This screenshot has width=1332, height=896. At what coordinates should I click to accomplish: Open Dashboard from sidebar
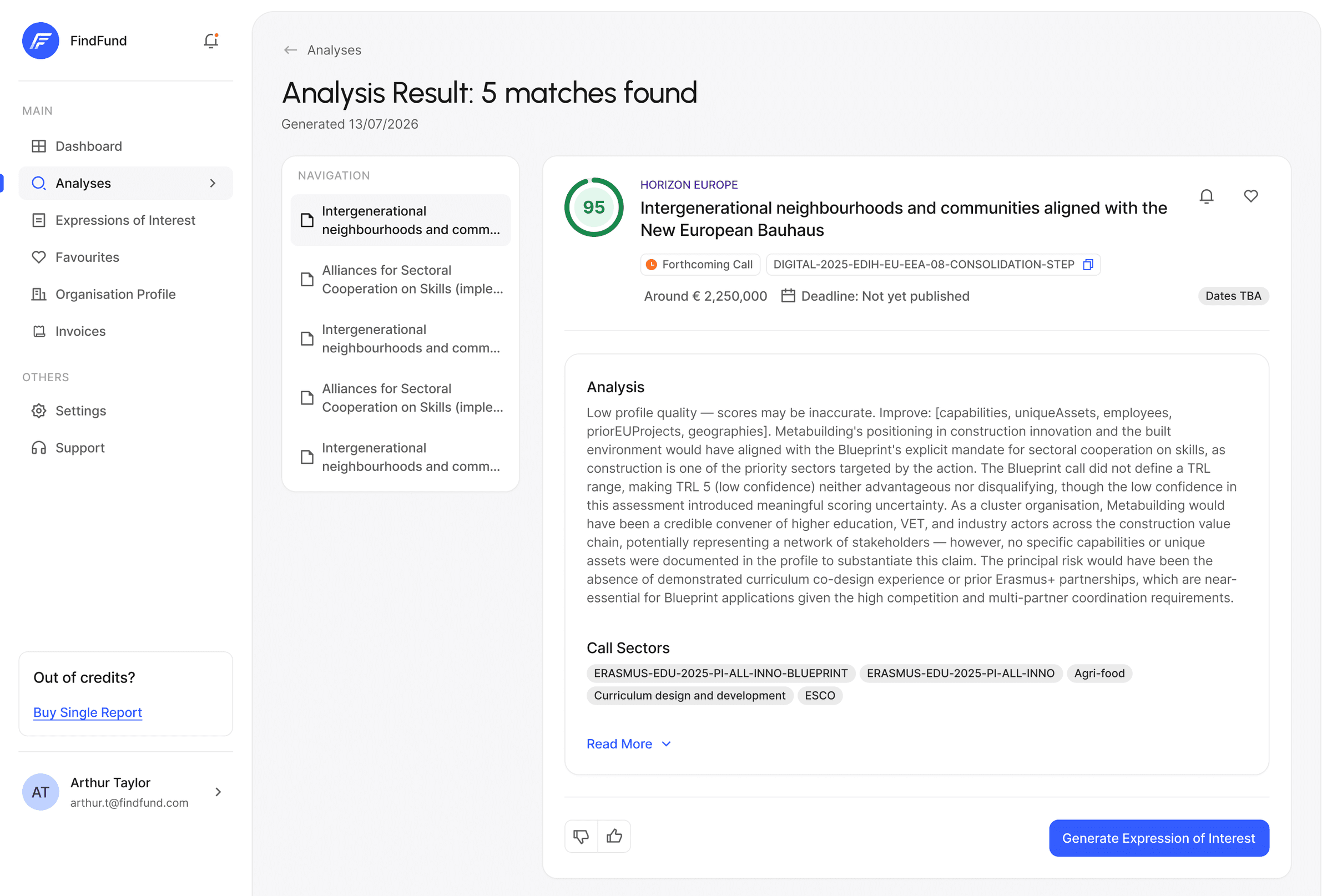(126, 146)
